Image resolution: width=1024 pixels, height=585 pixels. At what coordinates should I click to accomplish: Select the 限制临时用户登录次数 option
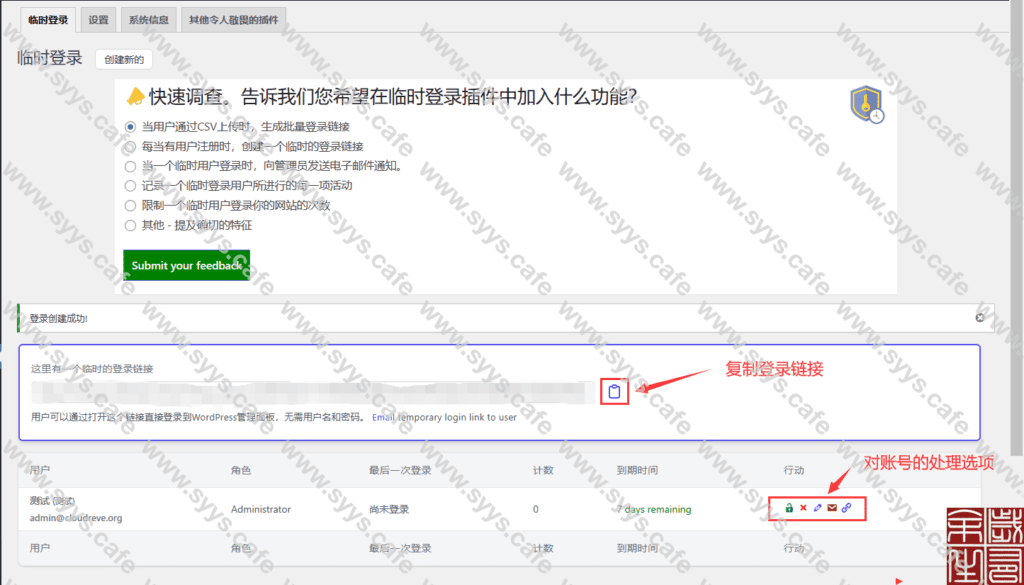(130, 206)
